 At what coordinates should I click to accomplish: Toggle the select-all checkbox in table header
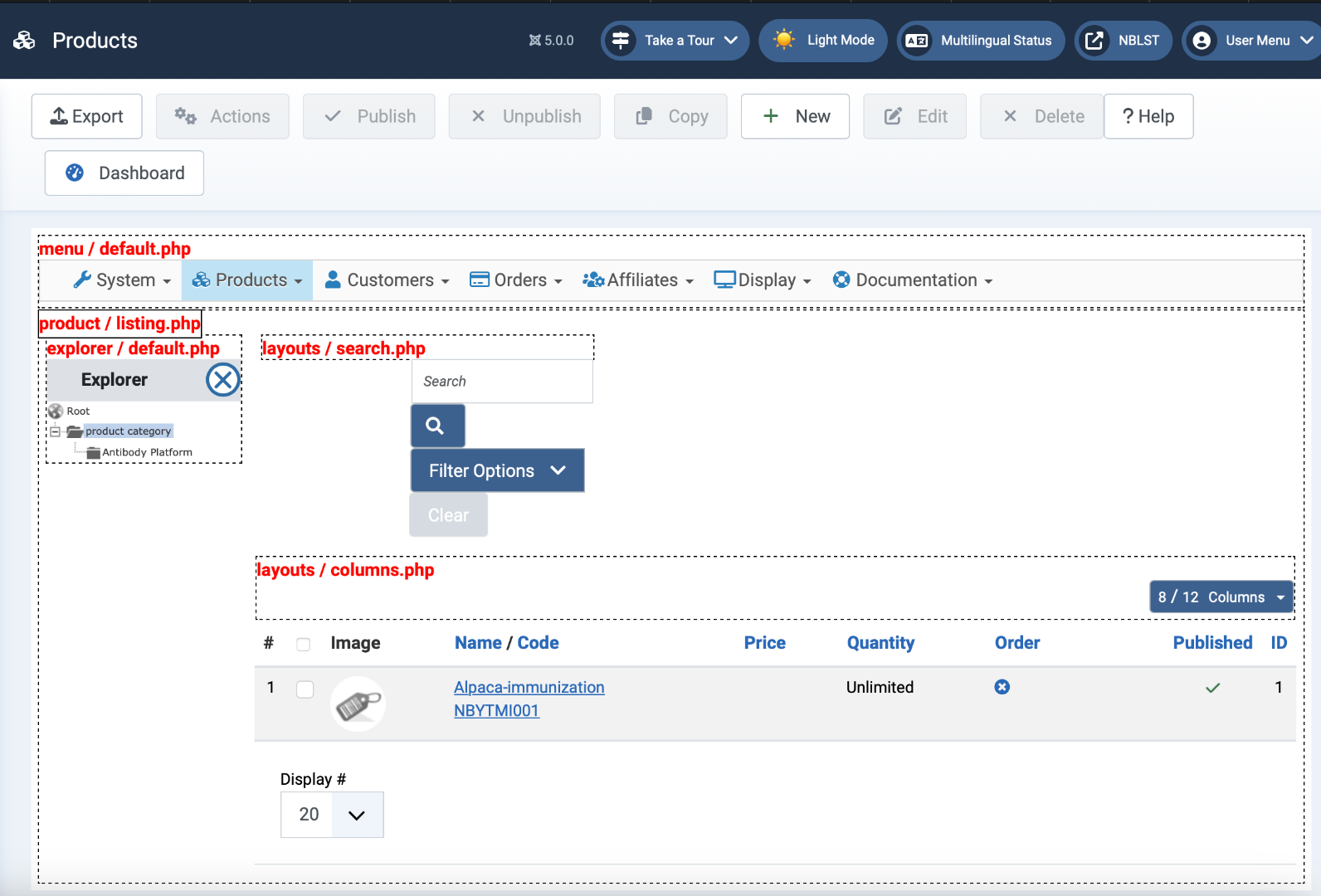point(304,644)
